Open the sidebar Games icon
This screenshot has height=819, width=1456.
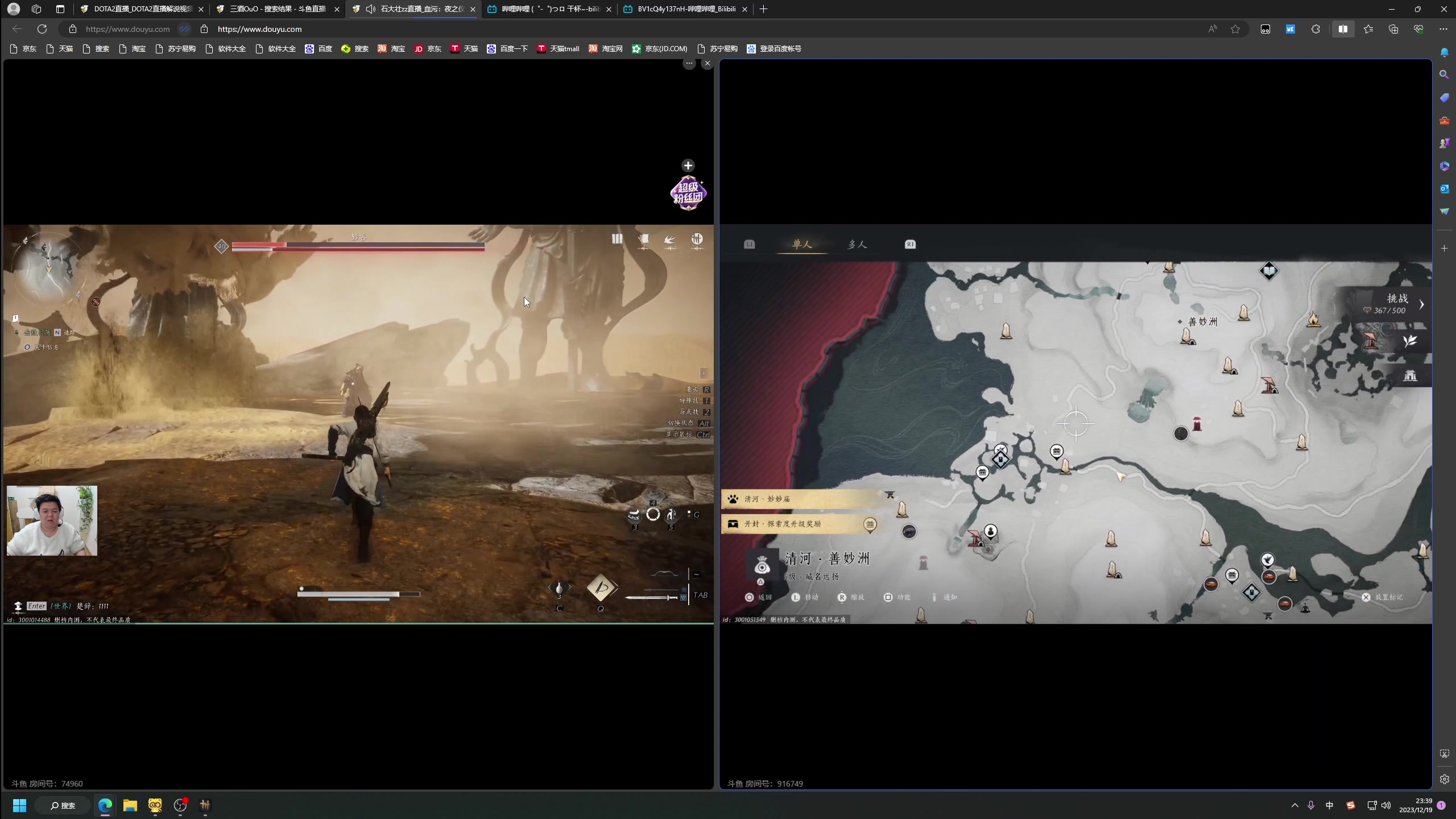[1445, 143]
